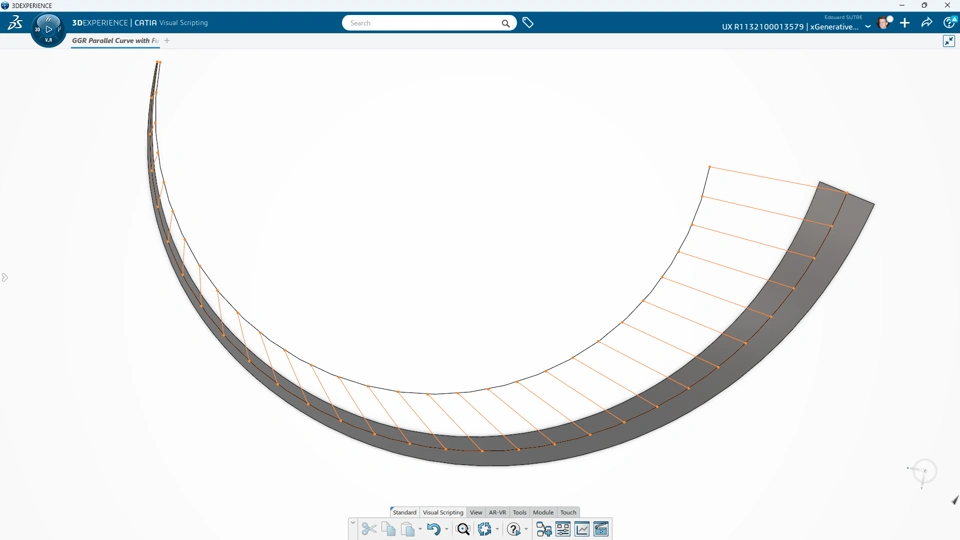Expand the Update options dropdown arrow

pyautogui.click(x=497, y=530)
